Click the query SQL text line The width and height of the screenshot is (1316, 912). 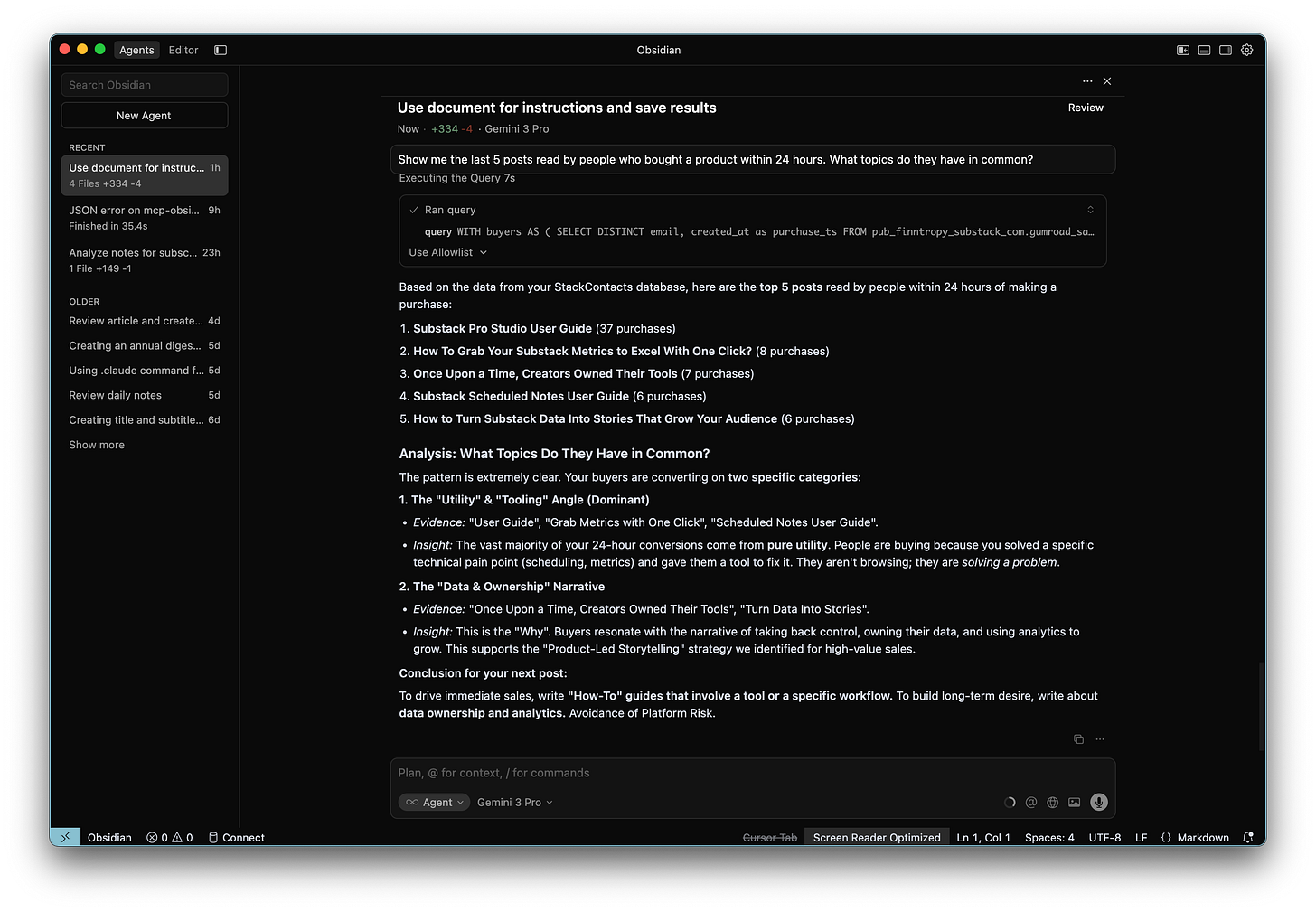coord(759,232)
